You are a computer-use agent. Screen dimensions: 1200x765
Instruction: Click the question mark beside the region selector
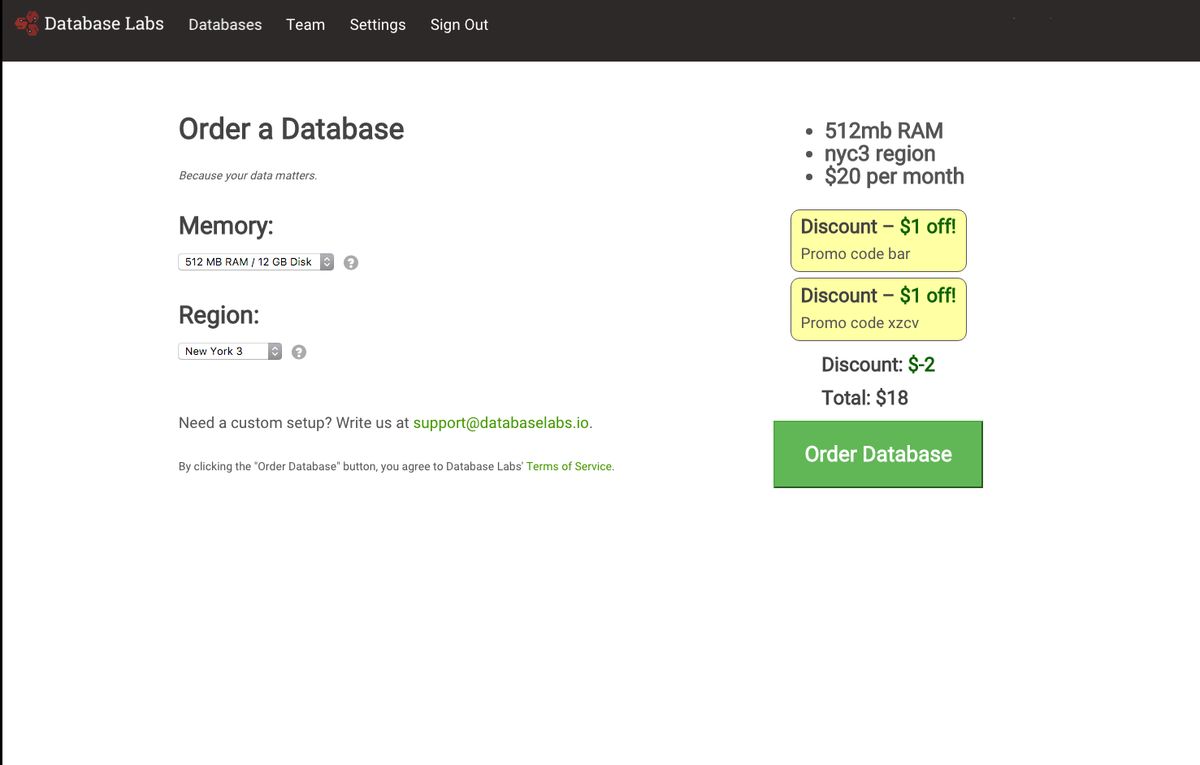[298, 351]
